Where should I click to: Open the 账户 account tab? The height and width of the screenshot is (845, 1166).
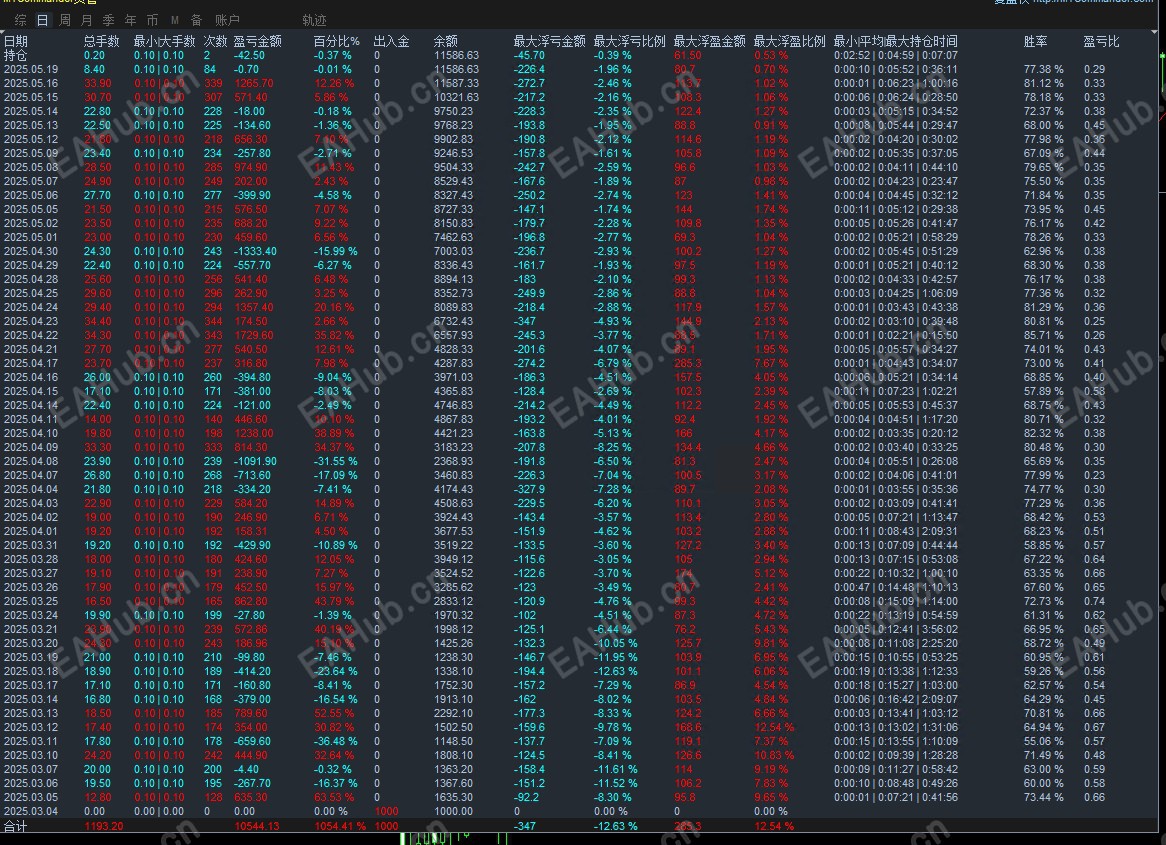pyautogui.click(x=228, y=20)
